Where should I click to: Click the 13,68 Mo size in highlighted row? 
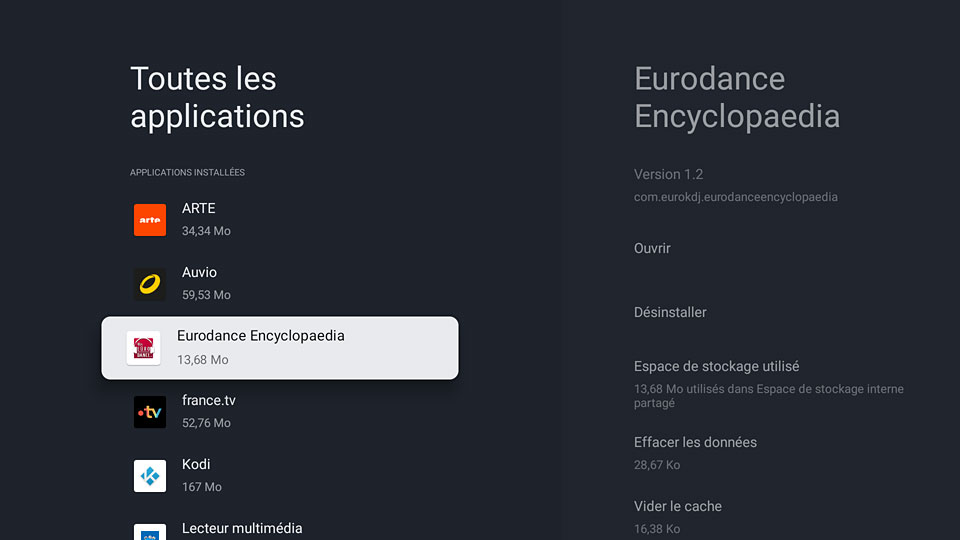pos(203,360)
